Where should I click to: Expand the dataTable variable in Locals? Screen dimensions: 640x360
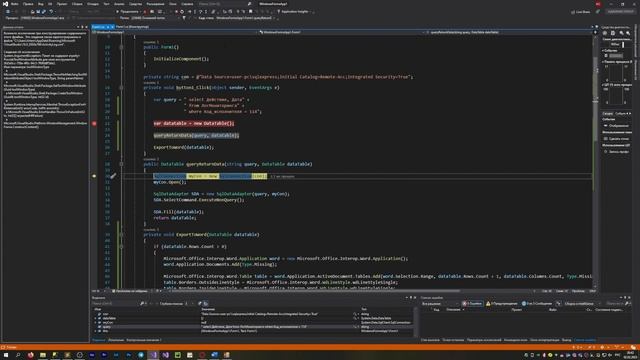96,318
